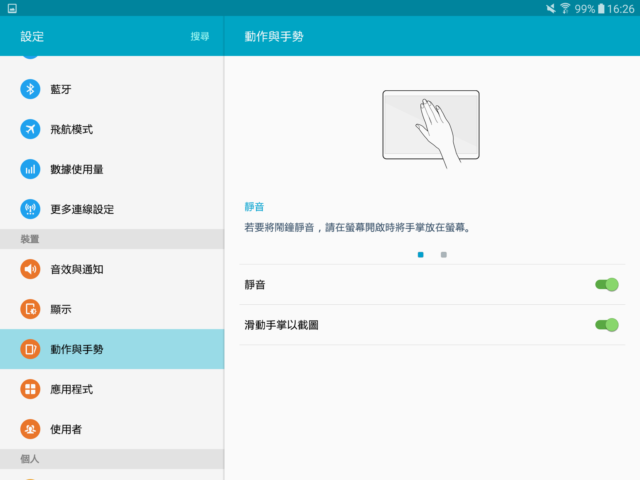
Task: Tap the motions and gestures icon
Action: [x=30, y=349]
